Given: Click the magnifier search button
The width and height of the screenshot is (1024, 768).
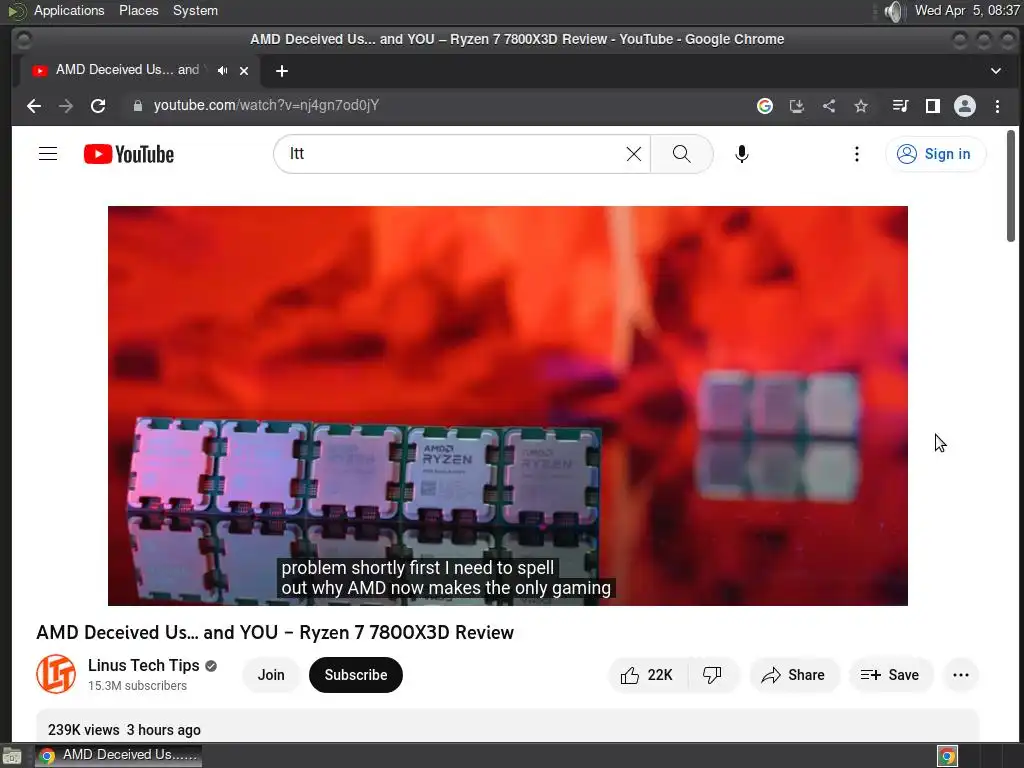Looking at the screenshot, I should coord(681,154).
